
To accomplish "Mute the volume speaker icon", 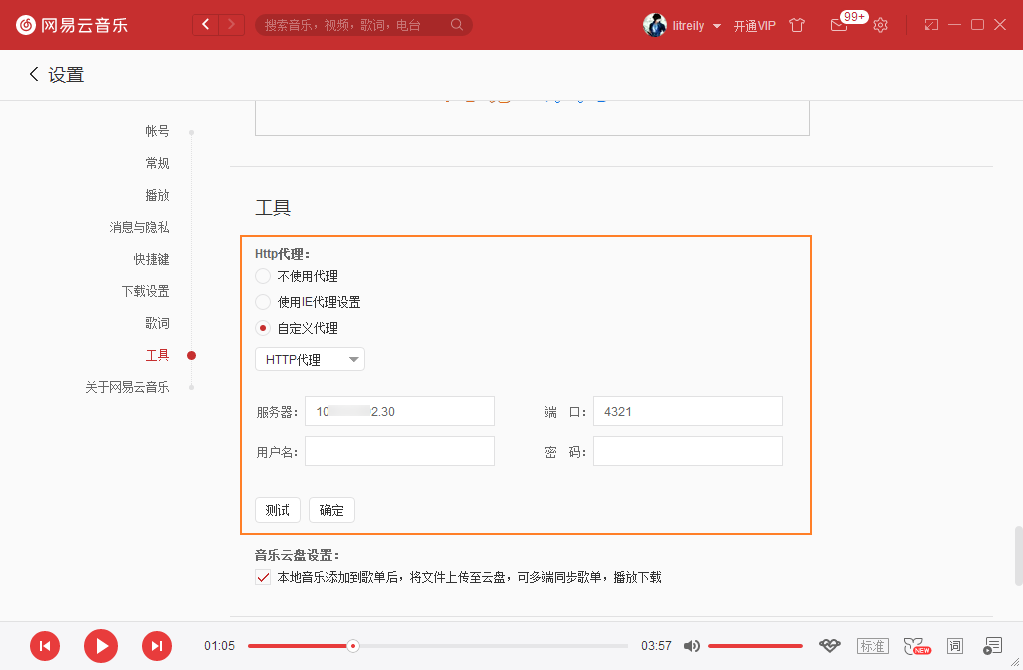I will click(691, 646).
